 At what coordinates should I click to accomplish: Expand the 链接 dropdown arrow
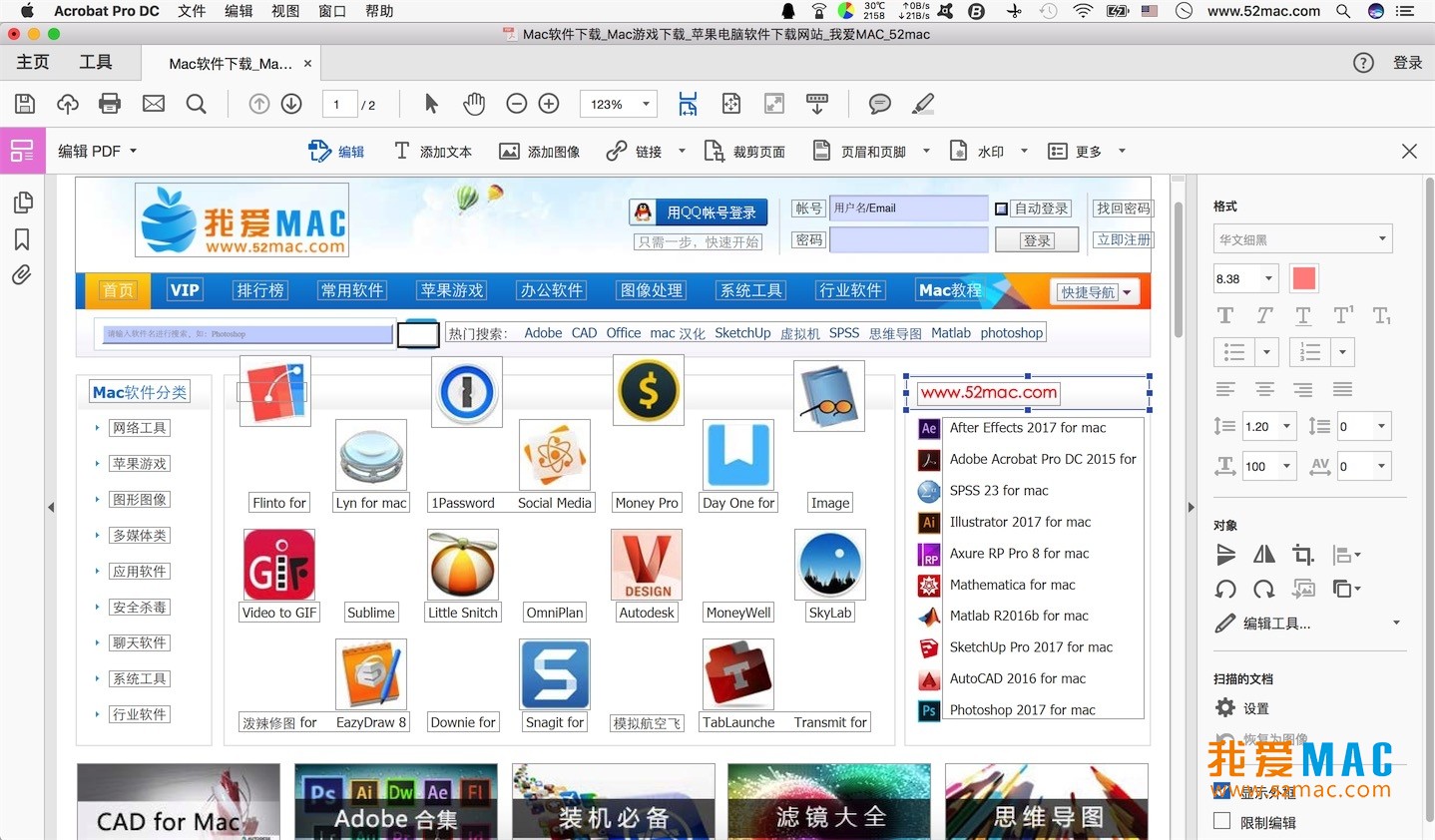682,152
